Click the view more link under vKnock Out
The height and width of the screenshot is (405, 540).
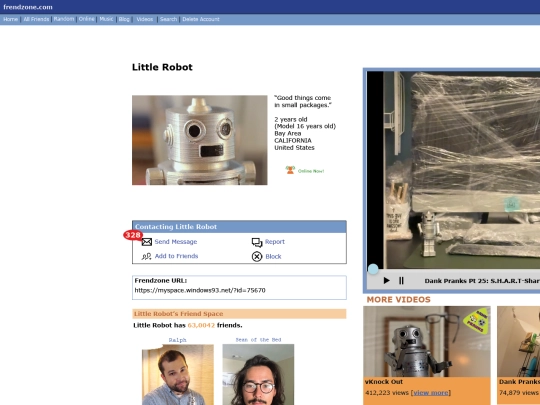coord(430,393)
